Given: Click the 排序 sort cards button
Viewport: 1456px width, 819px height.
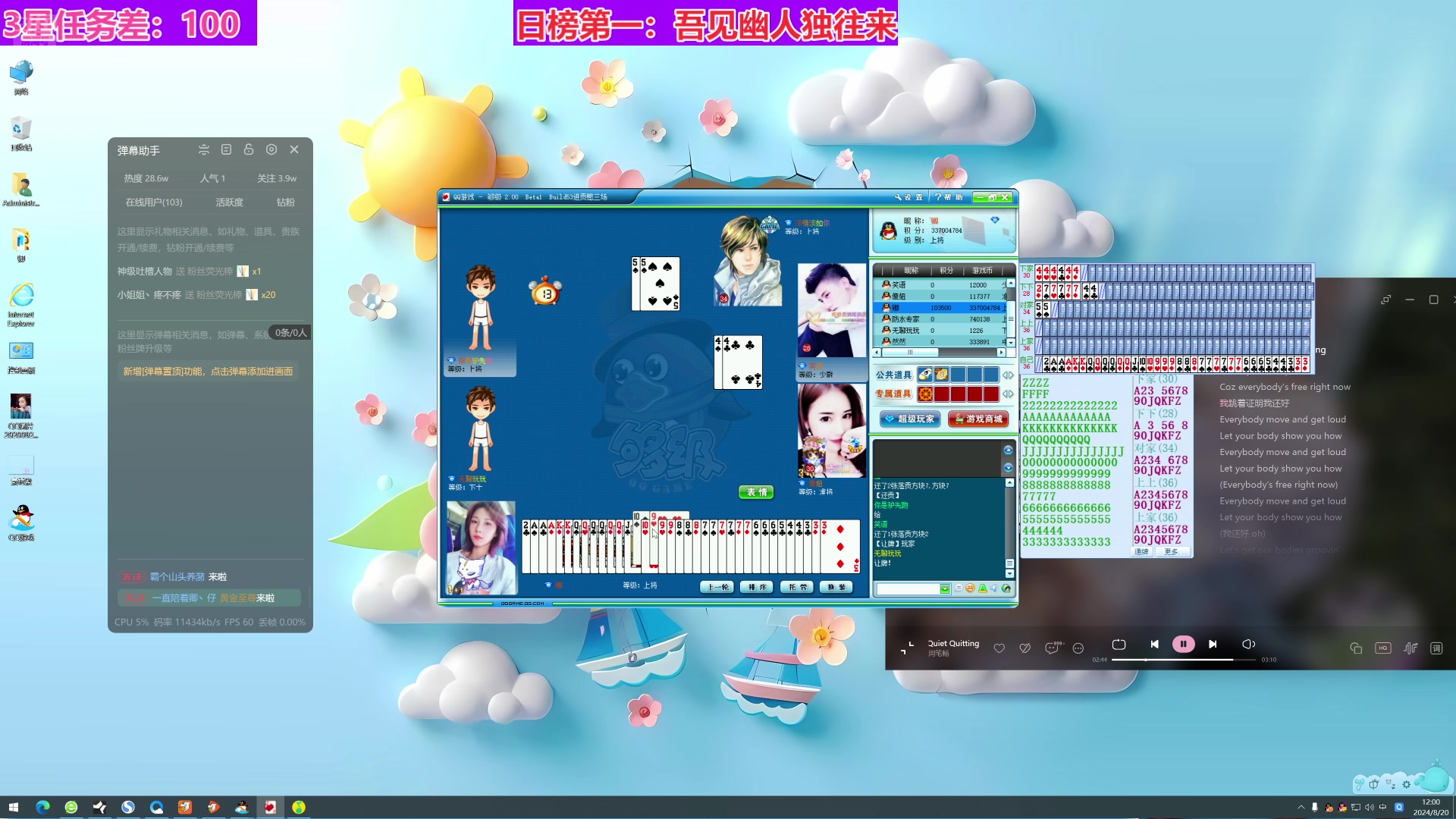Looking at the screenshot, I should pyautogui.click(x=757, y=587).
